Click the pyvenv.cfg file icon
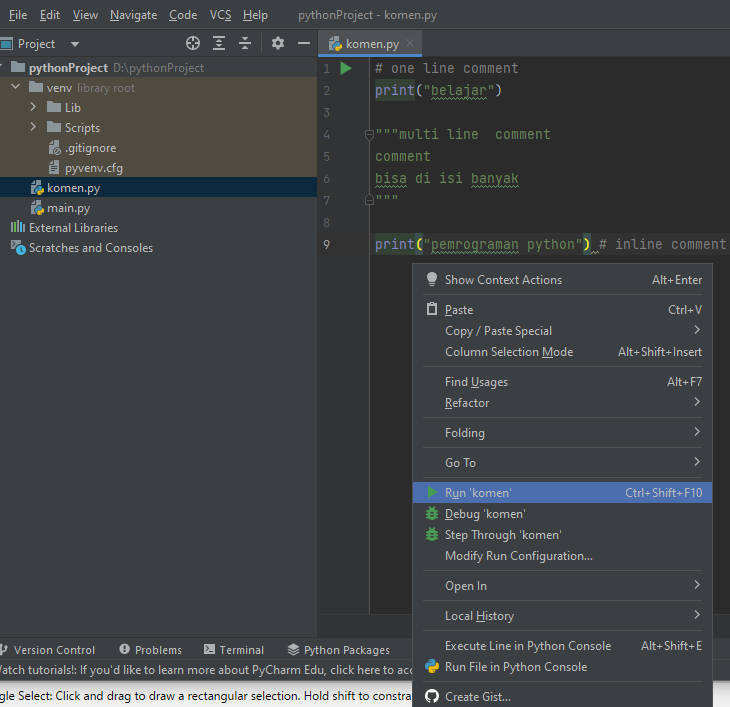 54,168
